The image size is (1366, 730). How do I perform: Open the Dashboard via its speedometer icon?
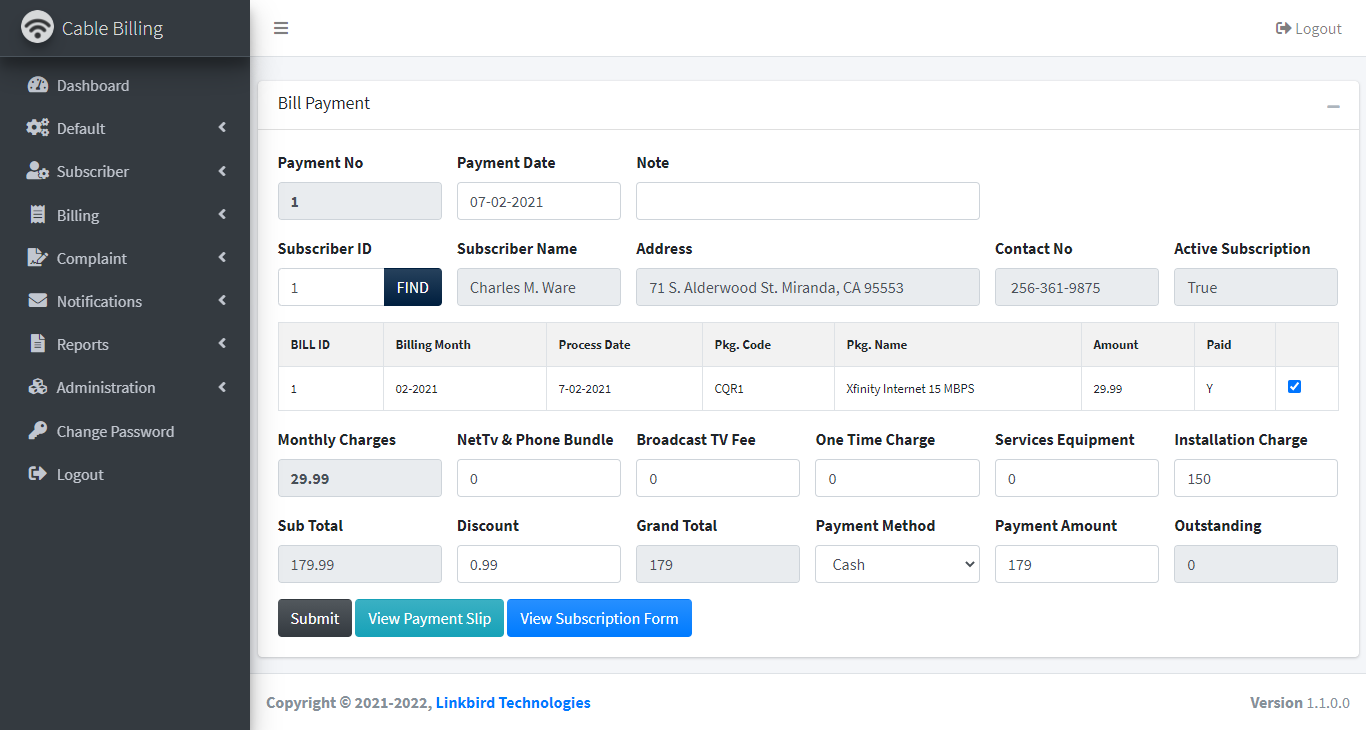pos(38,85)
